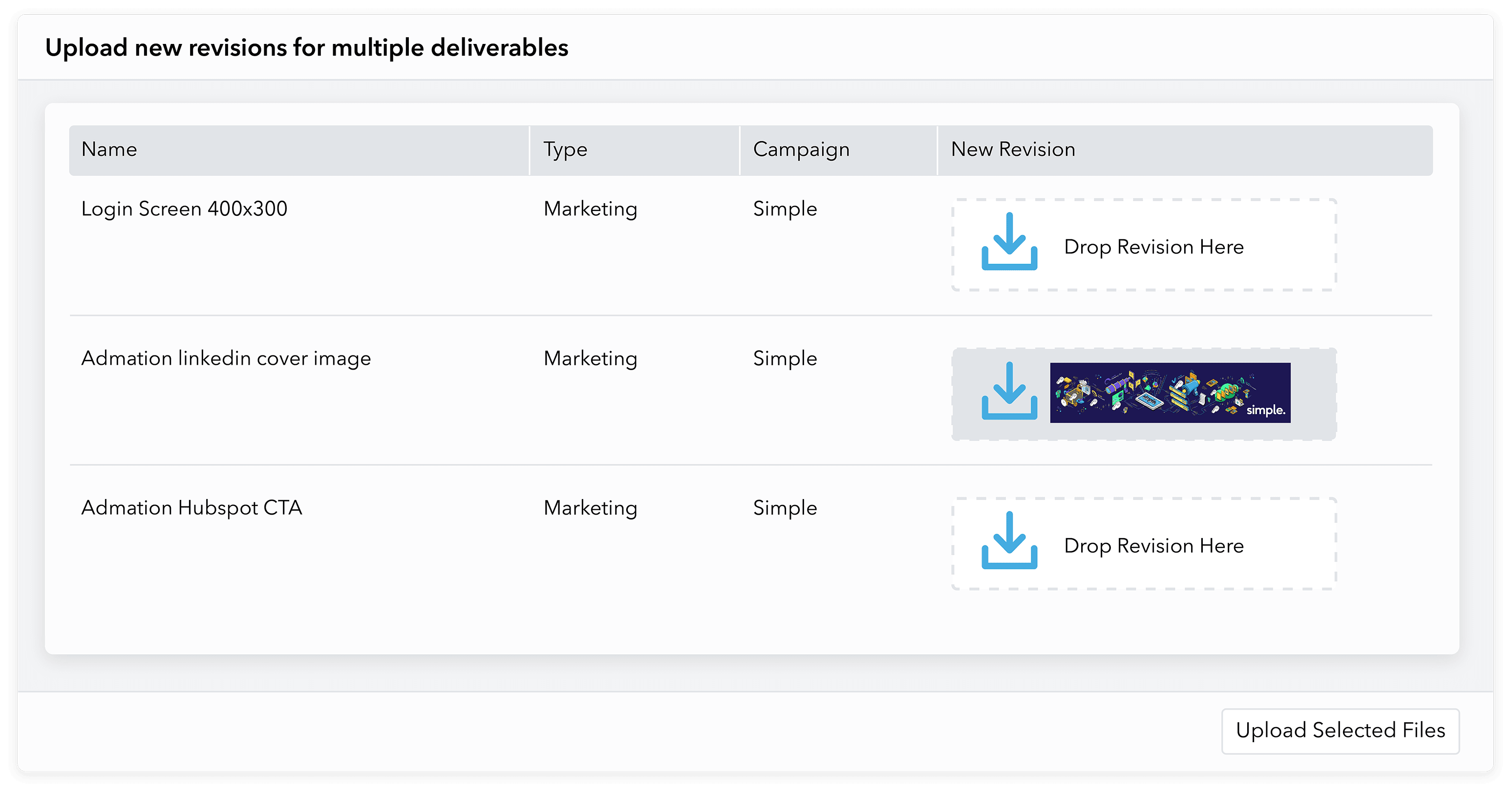
Task: Click the uploaded linkedin cover thumbnail
Action: (1170, 393)
